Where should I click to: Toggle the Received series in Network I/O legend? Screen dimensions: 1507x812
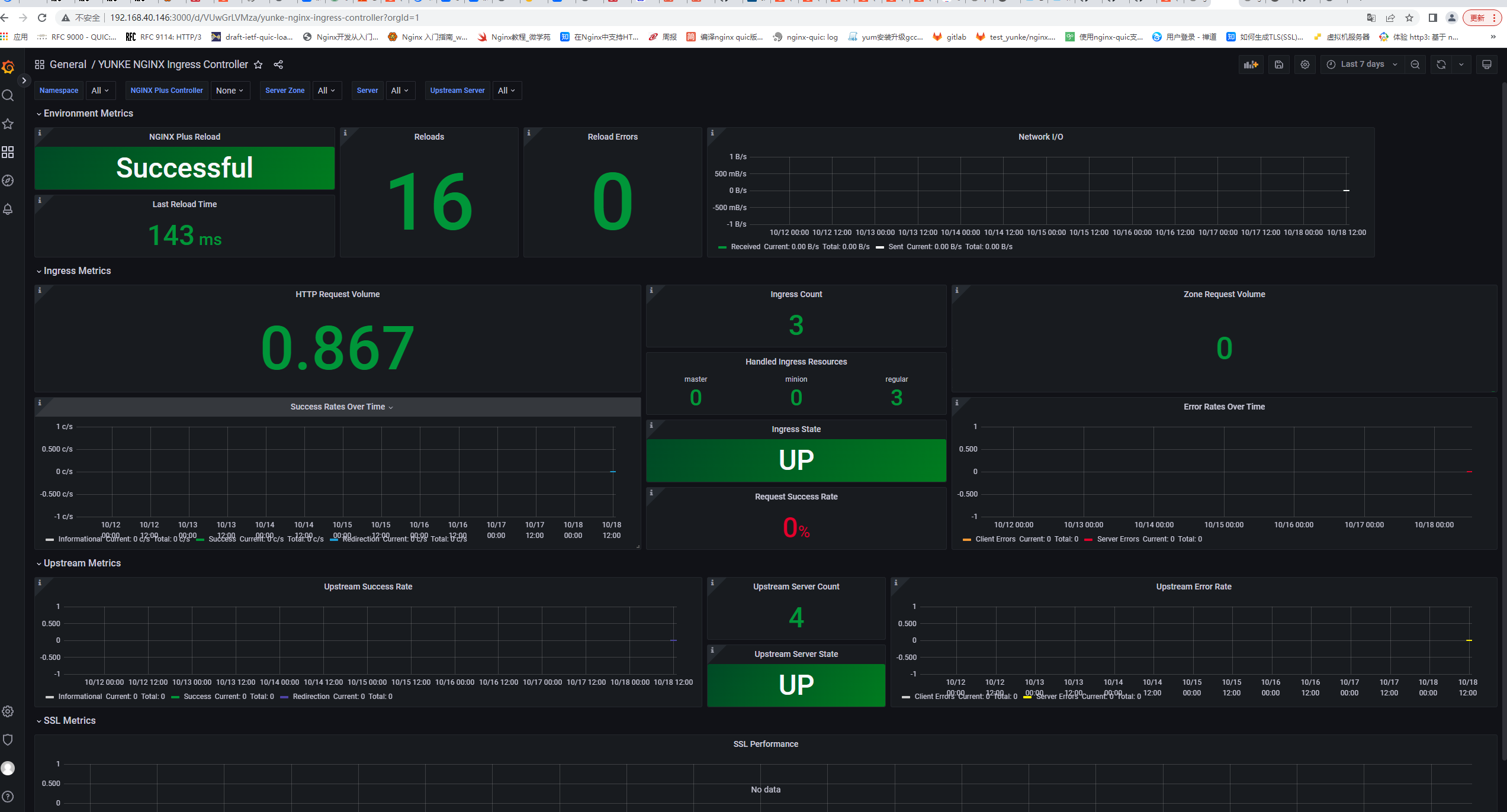point(746,247)
